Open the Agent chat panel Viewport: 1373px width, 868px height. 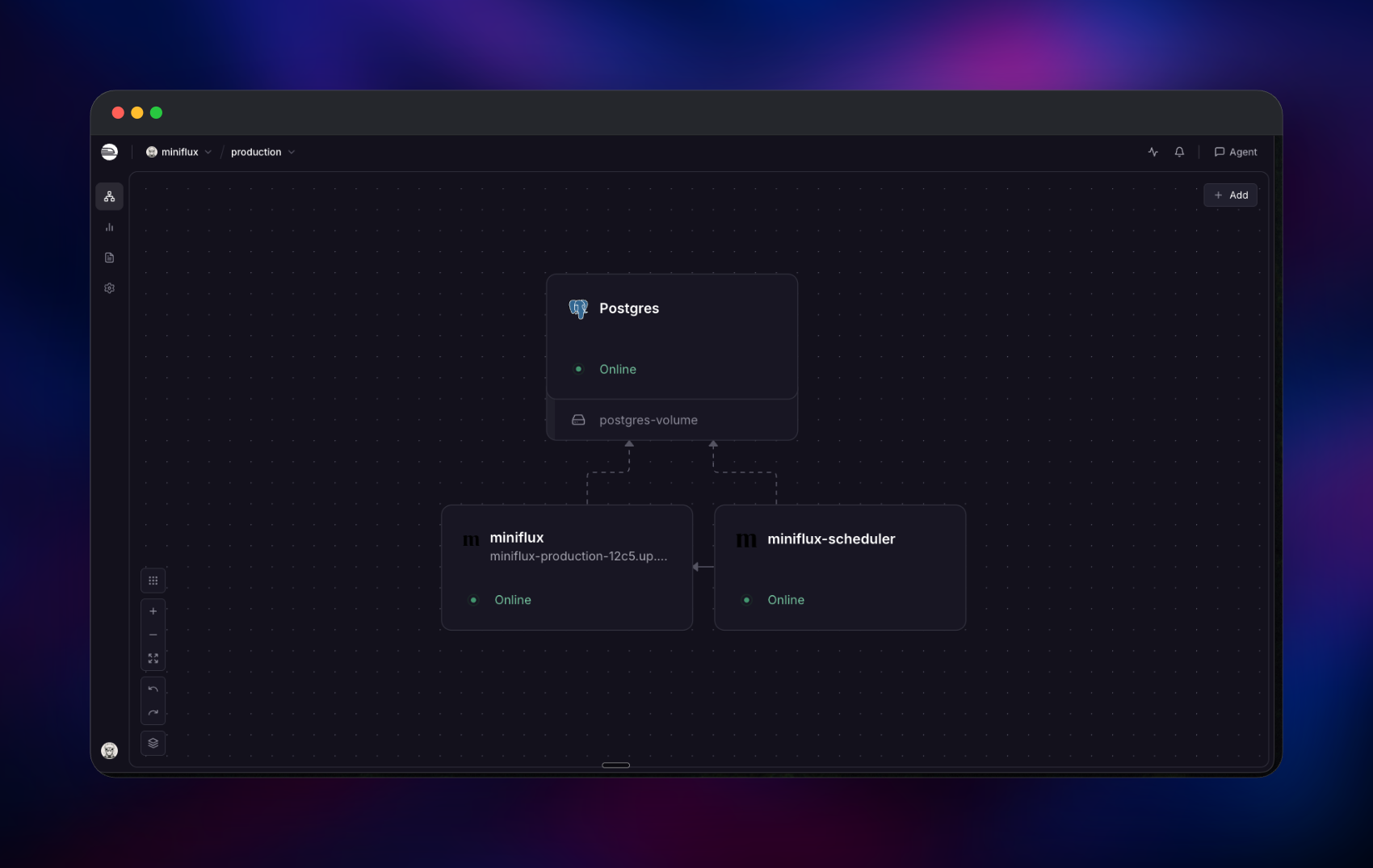point(1236,152)
